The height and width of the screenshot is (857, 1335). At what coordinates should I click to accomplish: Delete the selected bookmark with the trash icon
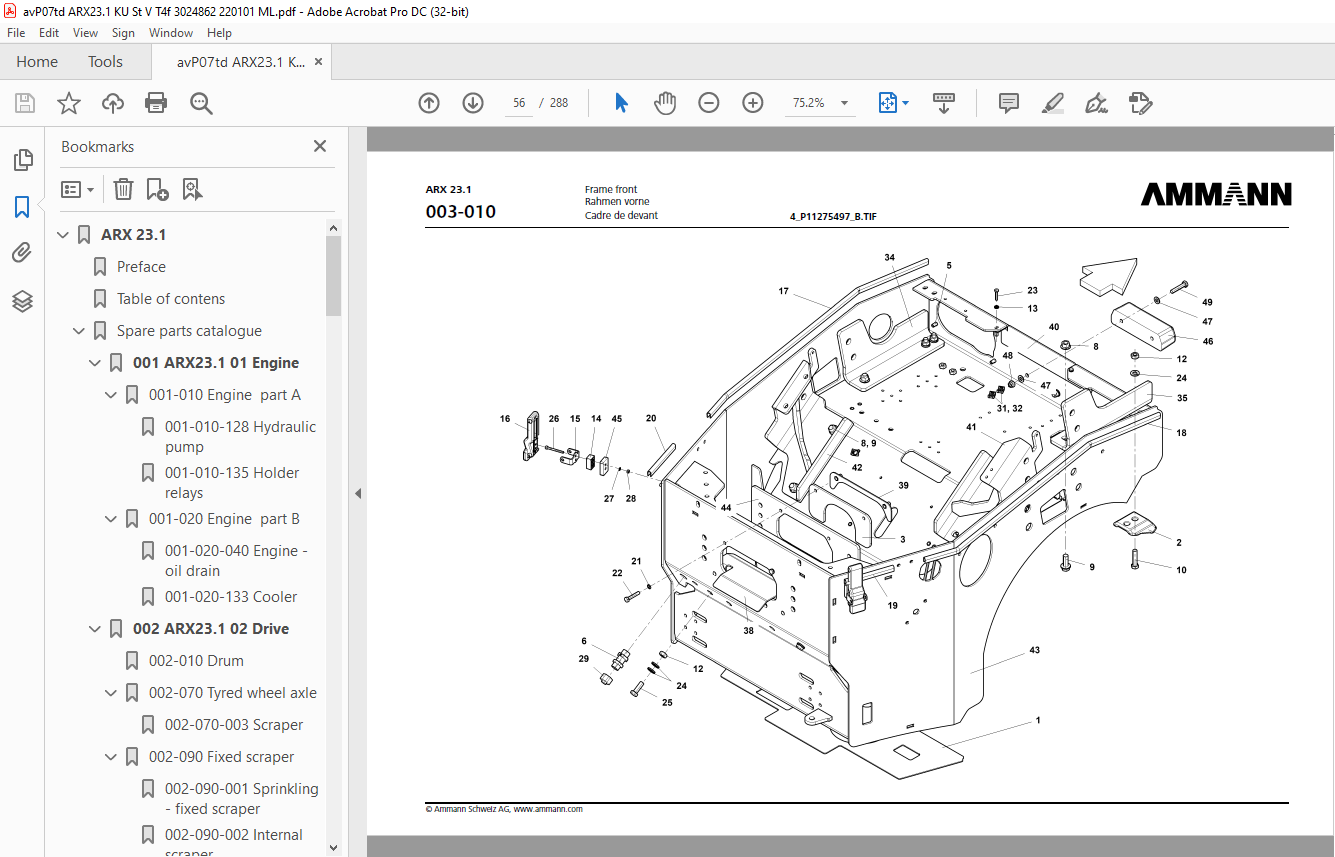coord(123,189)
